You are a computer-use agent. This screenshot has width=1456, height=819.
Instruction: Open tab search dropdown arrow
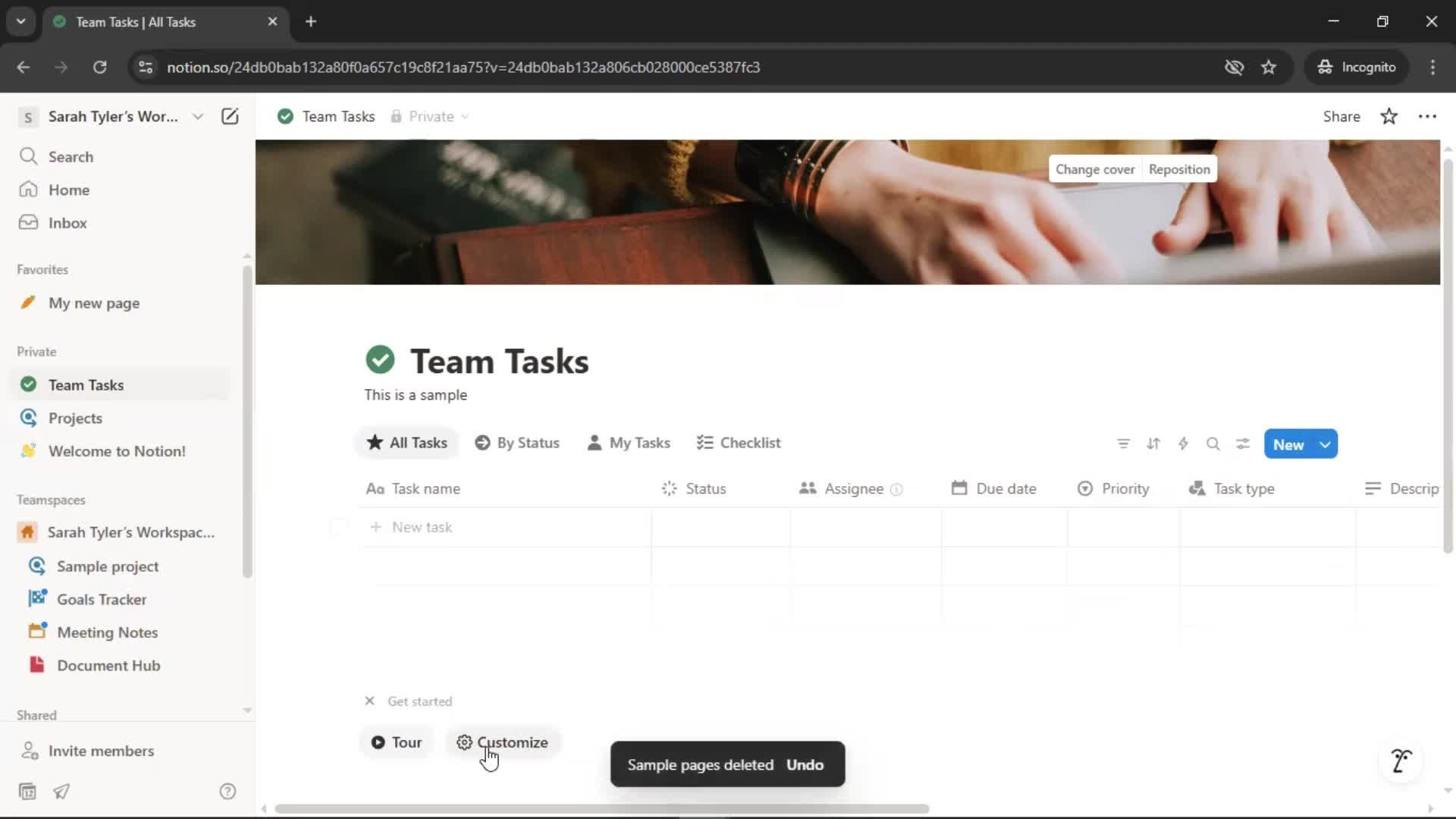[21, 21]
